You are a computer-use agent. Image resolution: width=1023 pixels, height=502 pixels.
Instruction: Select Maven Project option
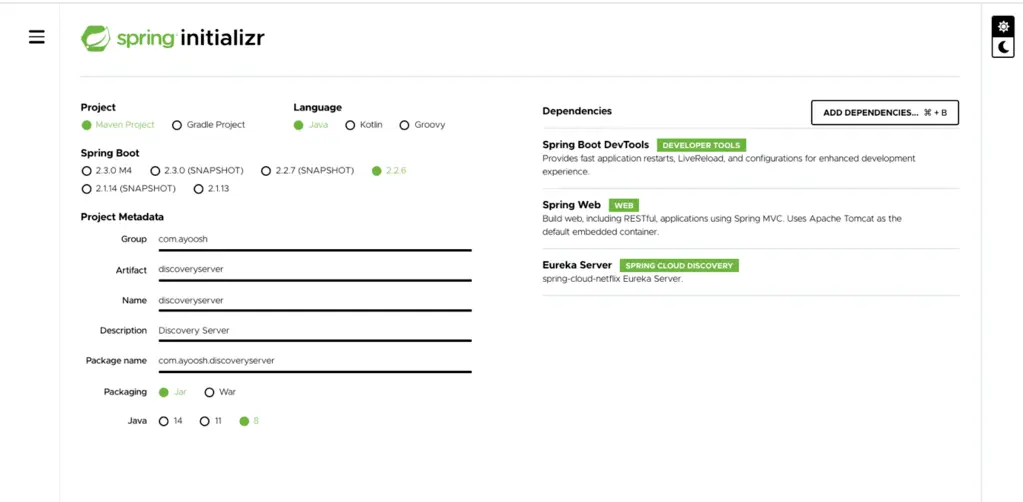coord(118,125)
